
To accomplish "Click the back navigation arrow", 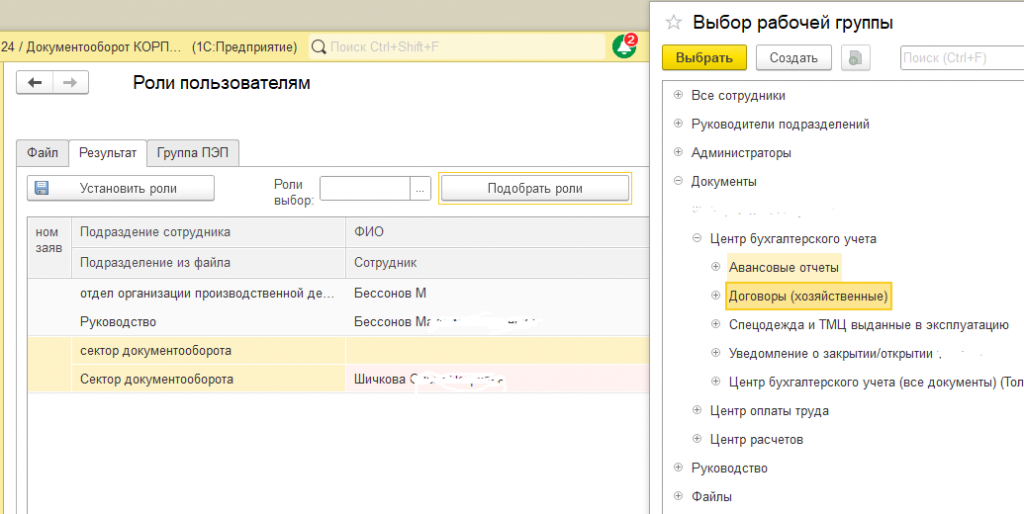I will tap(35, 83).
